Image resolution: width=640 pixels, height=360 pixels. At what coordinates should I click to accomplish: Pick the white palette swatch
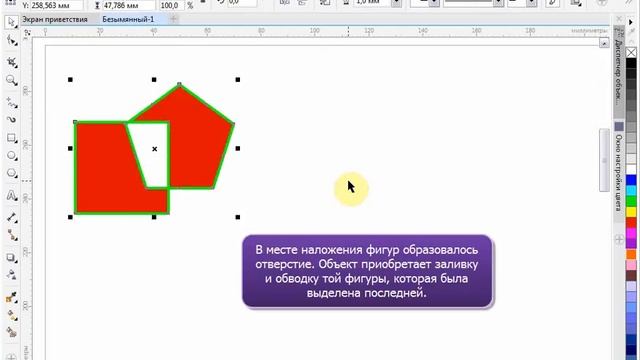(631, 169)
